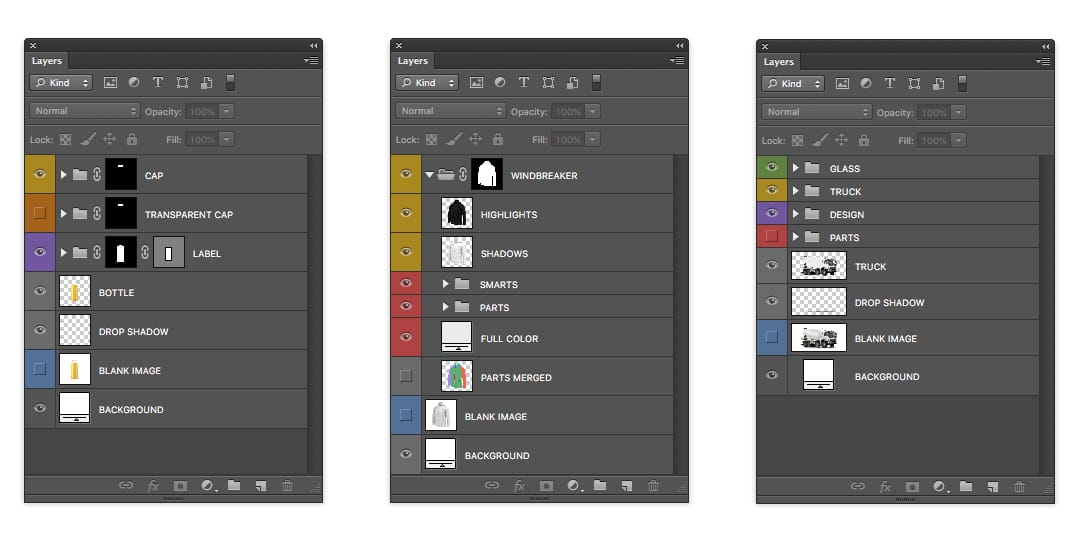Screen dimensions: 1080x550
Task: Open panel options menu in right panel
Action: click(x=1043, y=61)
